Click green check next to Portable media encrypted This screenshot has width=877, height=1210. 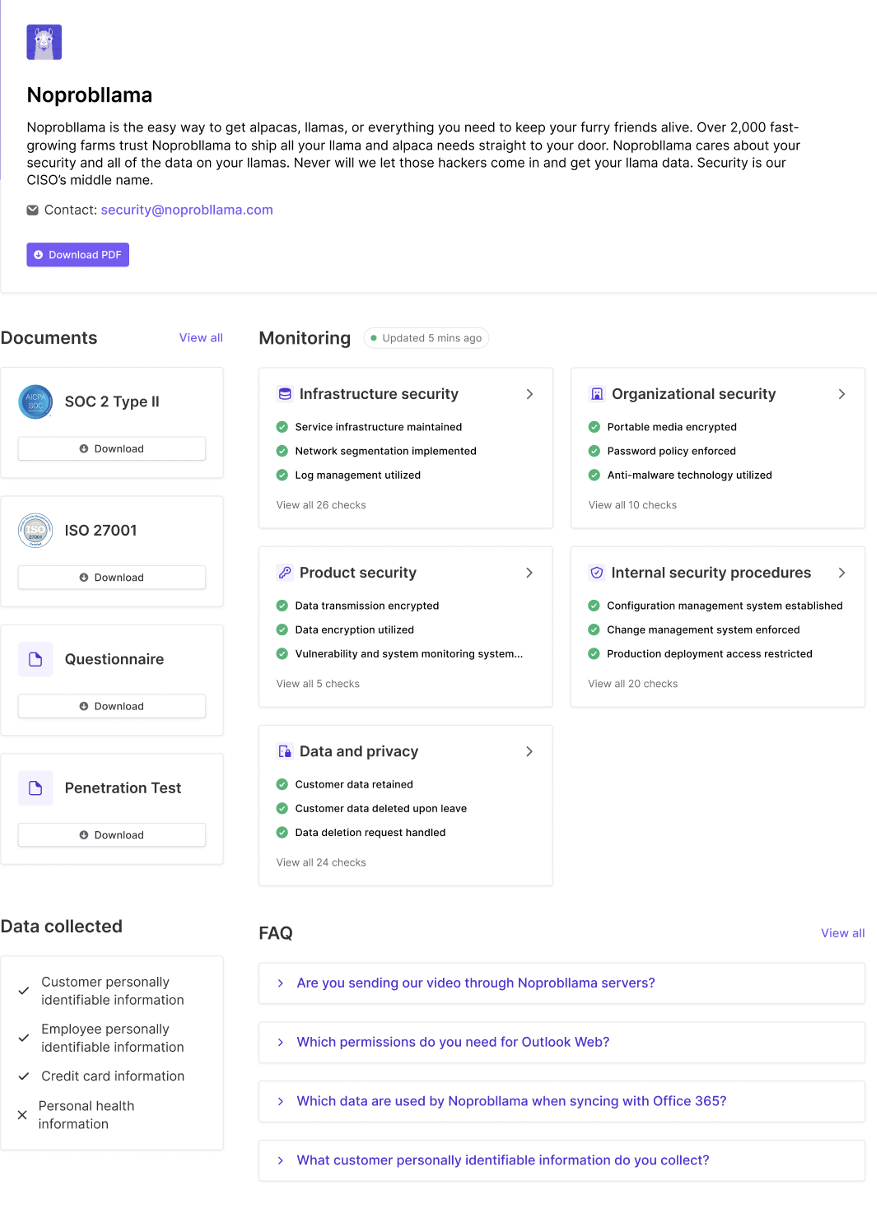594,427
